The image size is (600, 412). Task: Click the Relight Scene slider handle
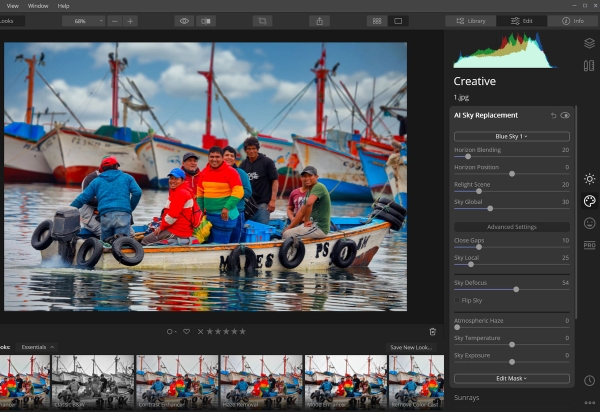(x=479, y=191)
